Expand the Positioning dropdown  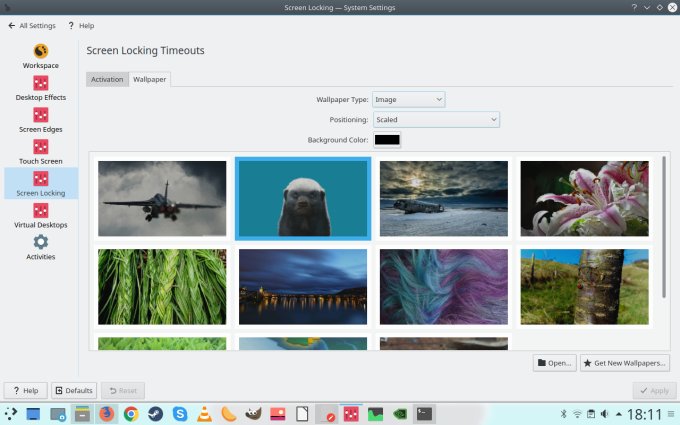click(x=435, y=120)
